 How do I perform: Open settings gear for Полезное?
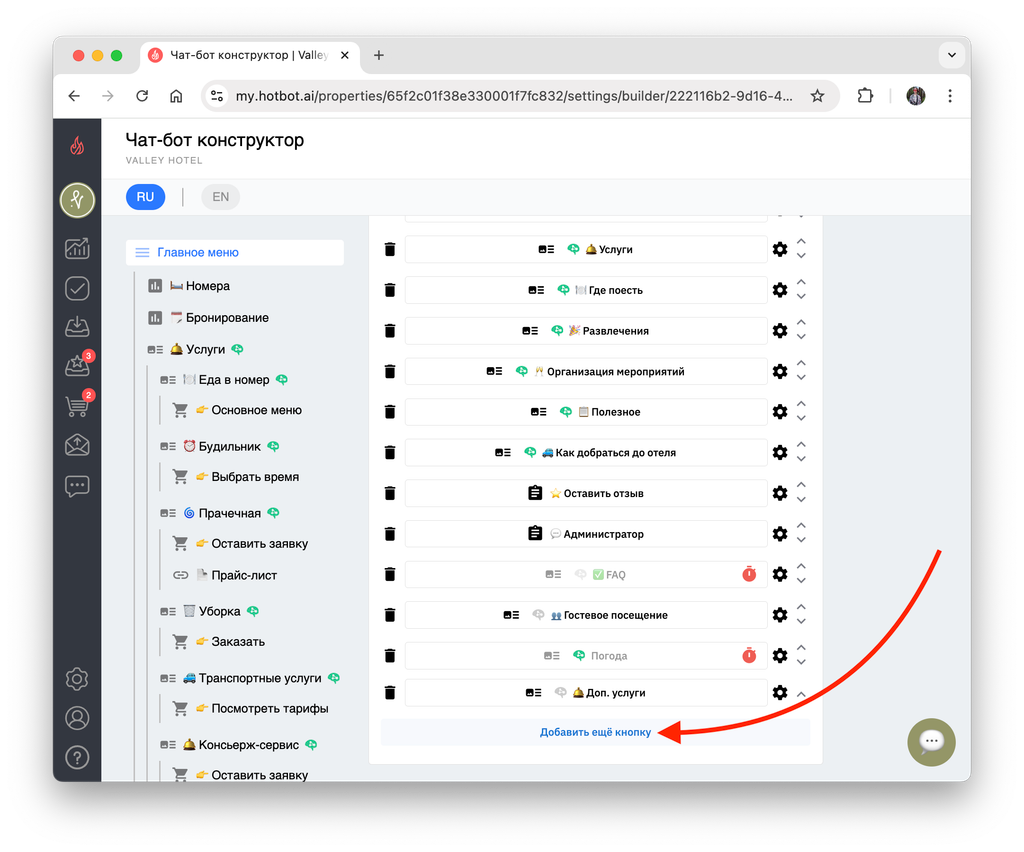pos(780,412)
